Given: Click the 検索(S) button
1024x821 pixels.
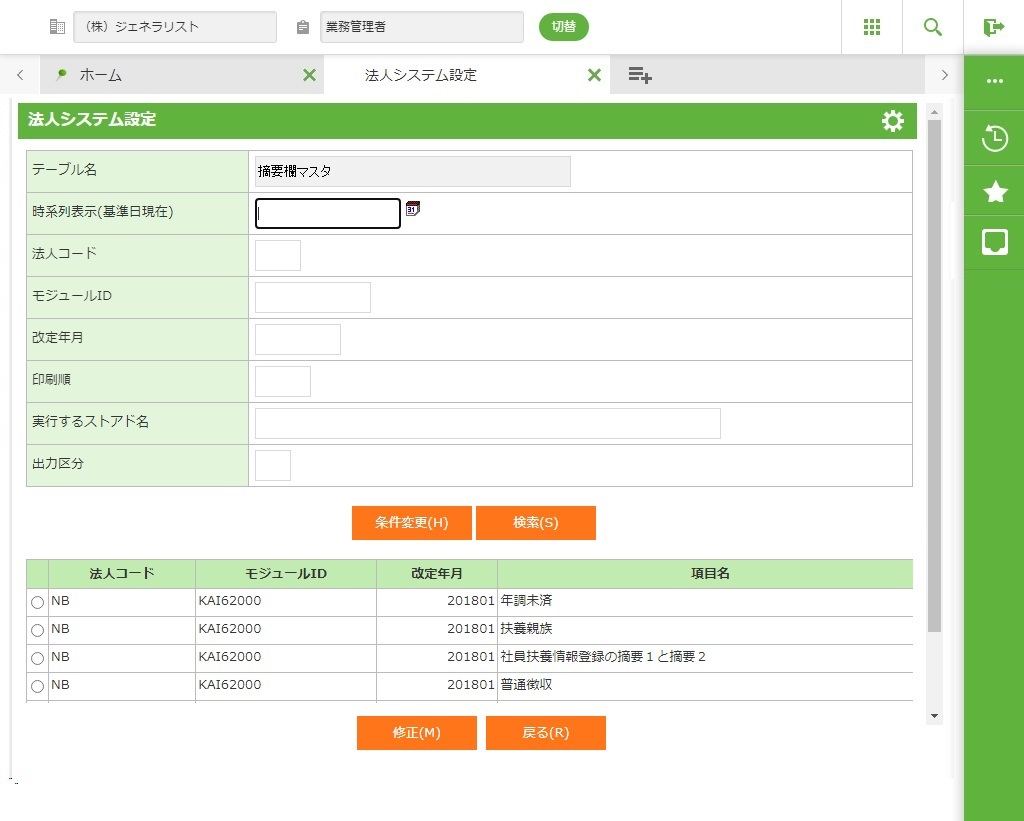Looking at the screenshot, I should [536, 523].
